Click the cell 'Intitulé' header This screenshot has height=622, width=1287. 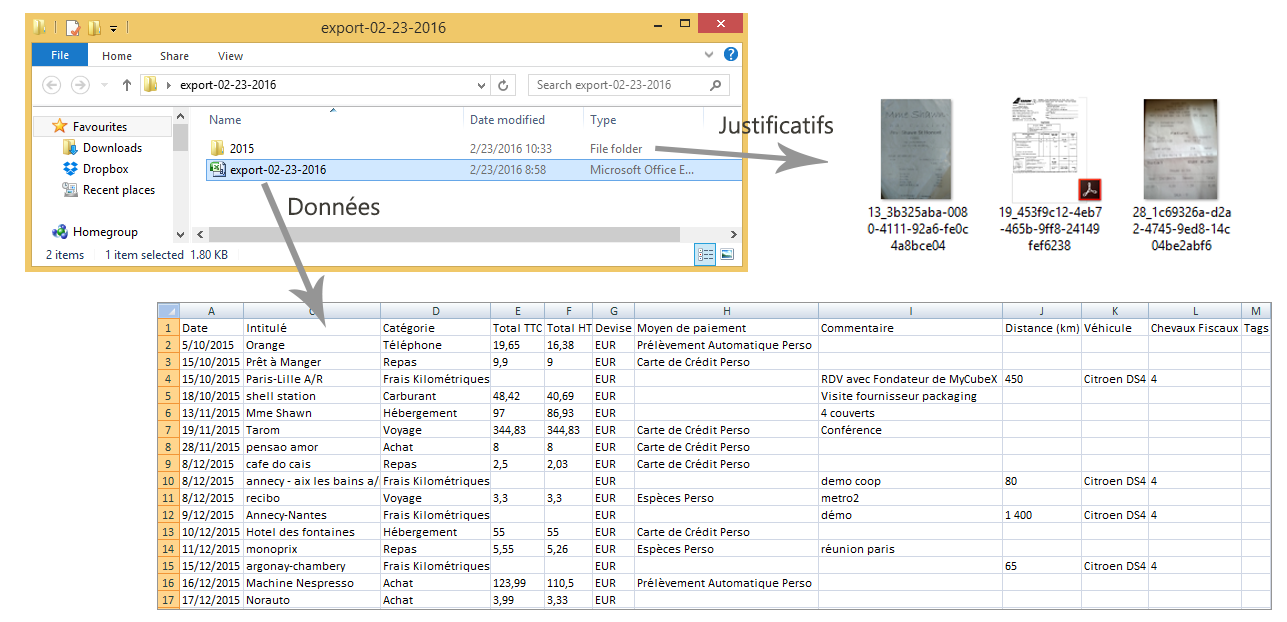(312, 328)
